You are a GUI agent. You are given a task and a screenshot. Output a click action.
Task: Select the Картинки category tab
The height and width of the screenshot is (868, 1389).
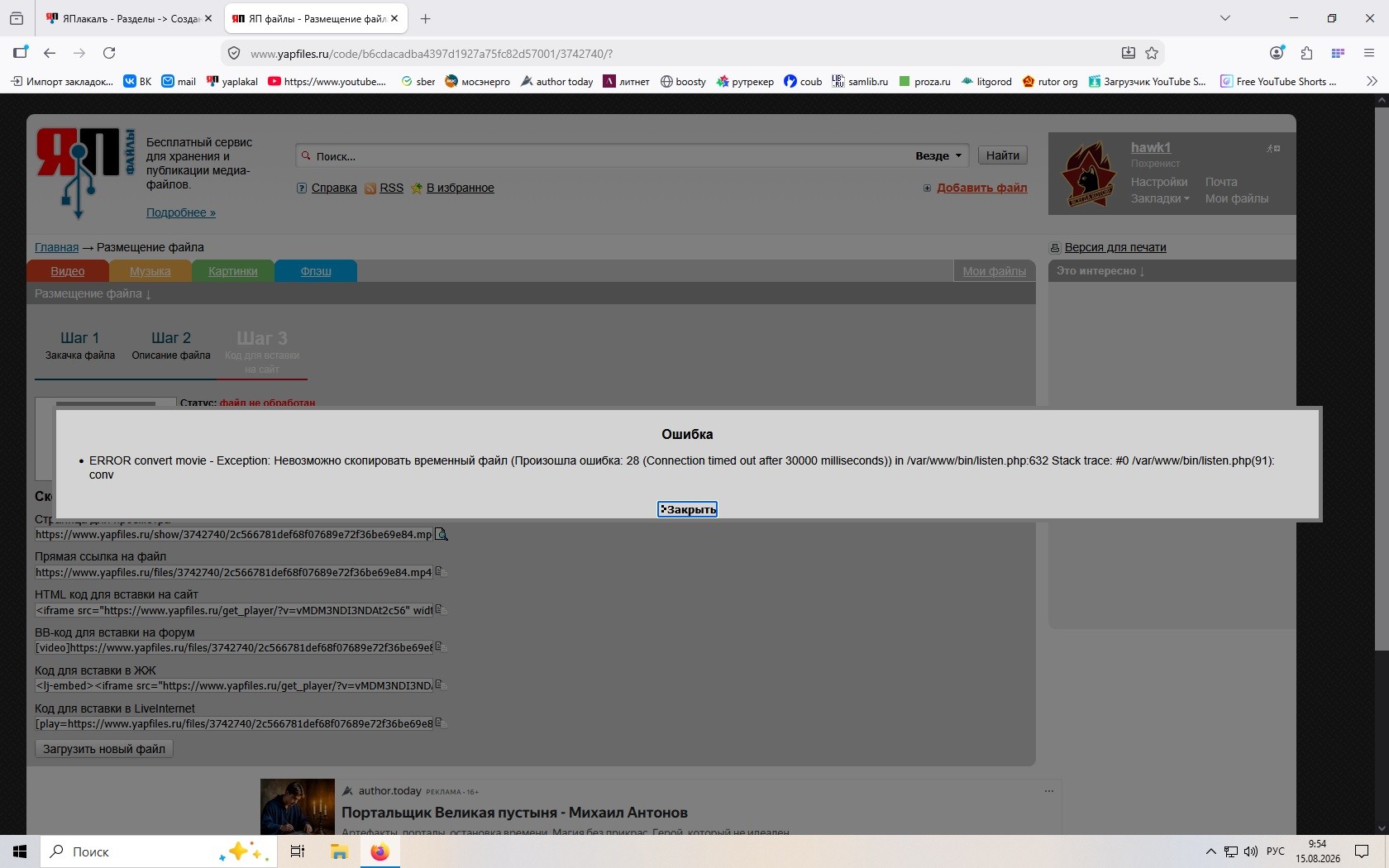233,271
